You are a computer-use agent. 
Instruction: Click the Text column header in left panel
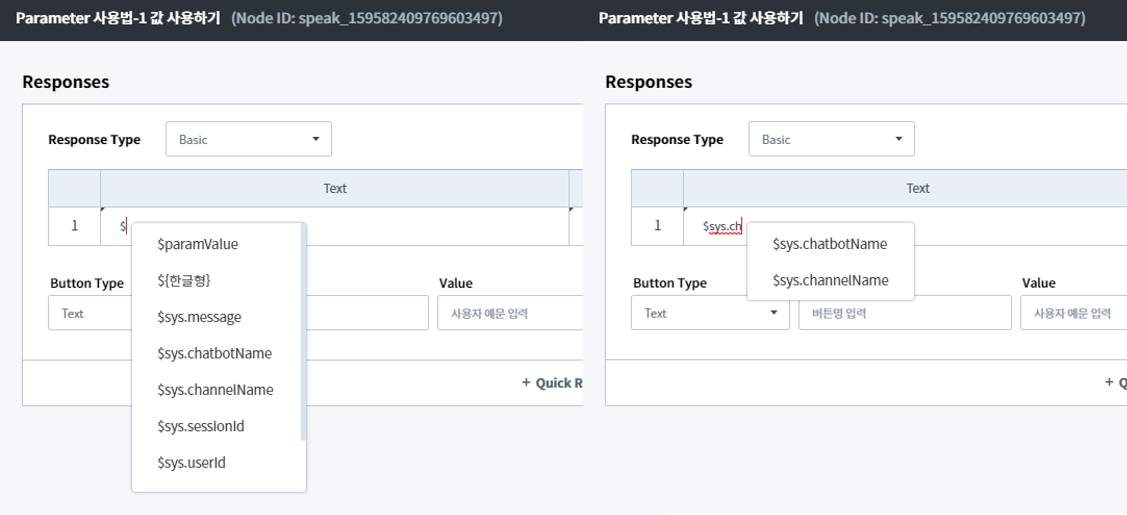(334, 188)
